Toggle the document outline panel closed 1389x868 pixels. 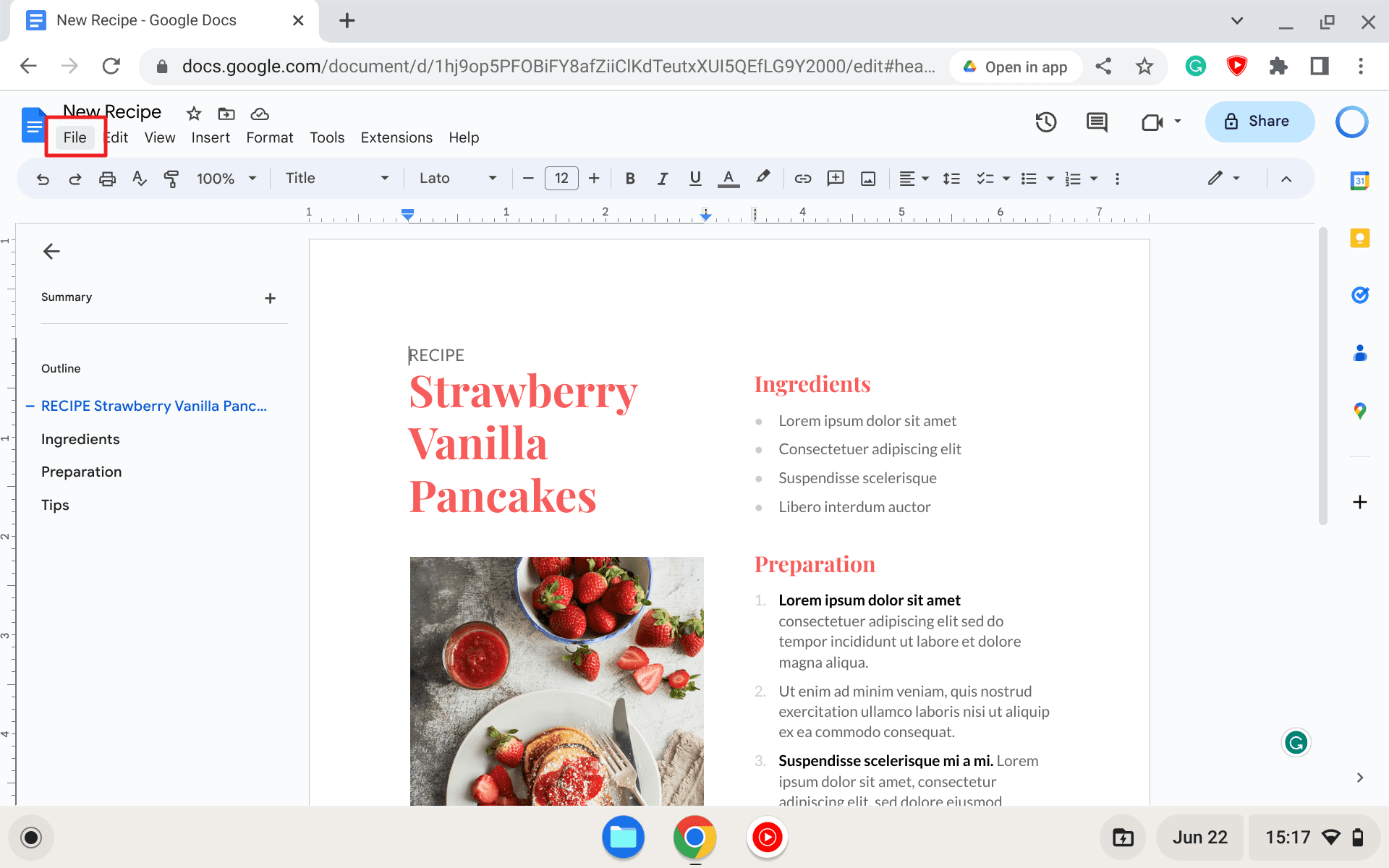(x=50, y=251)
